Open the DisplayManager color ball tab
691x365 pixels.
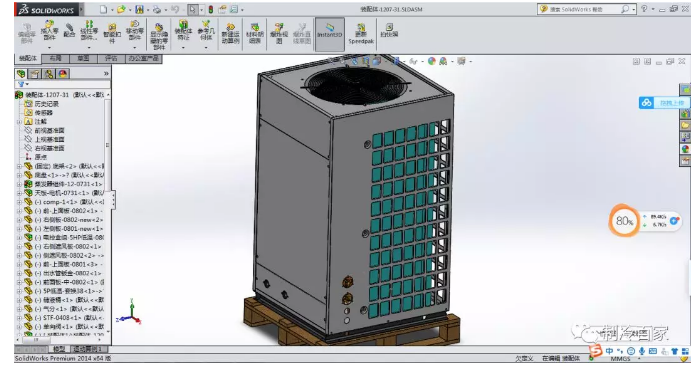click(63, 74)
